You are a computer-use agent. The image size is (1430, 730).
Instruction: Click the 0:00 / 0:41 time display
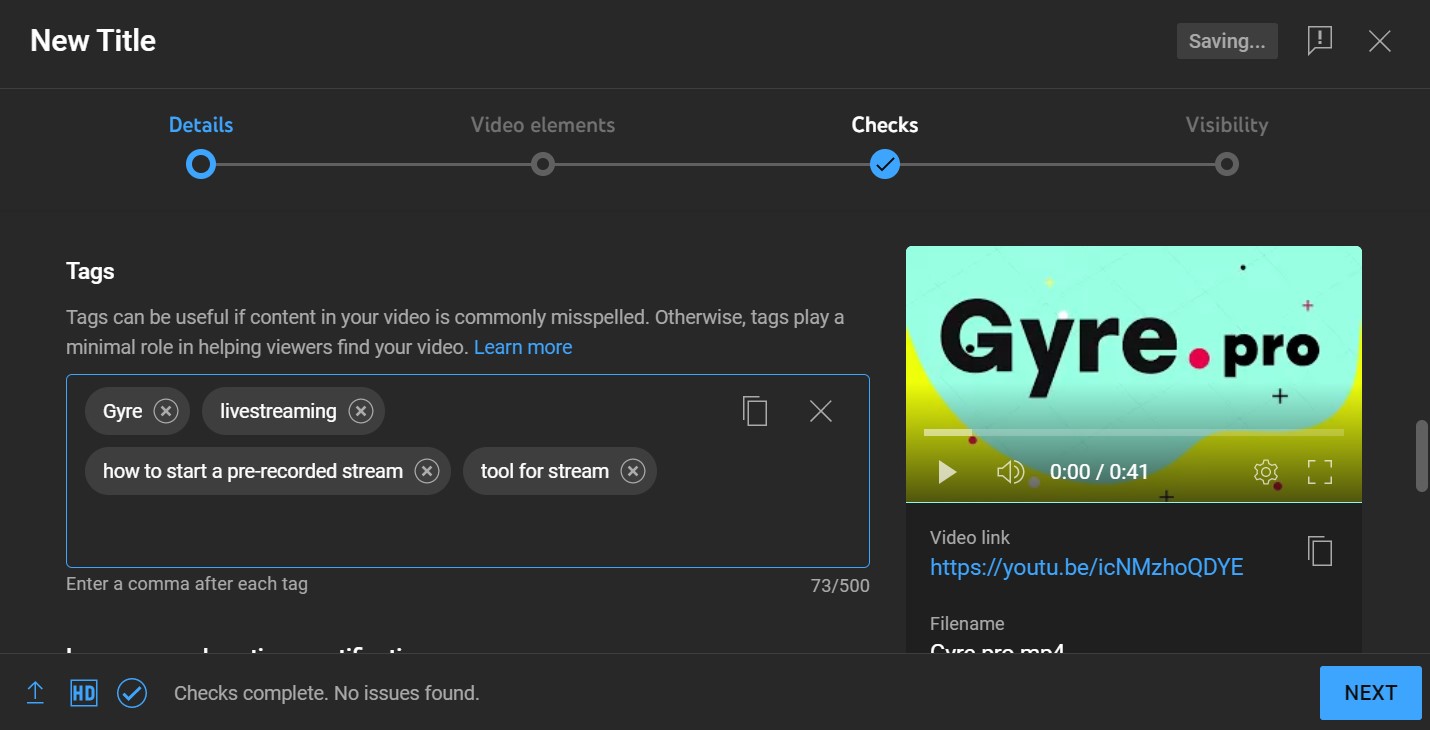point(1099,472)
